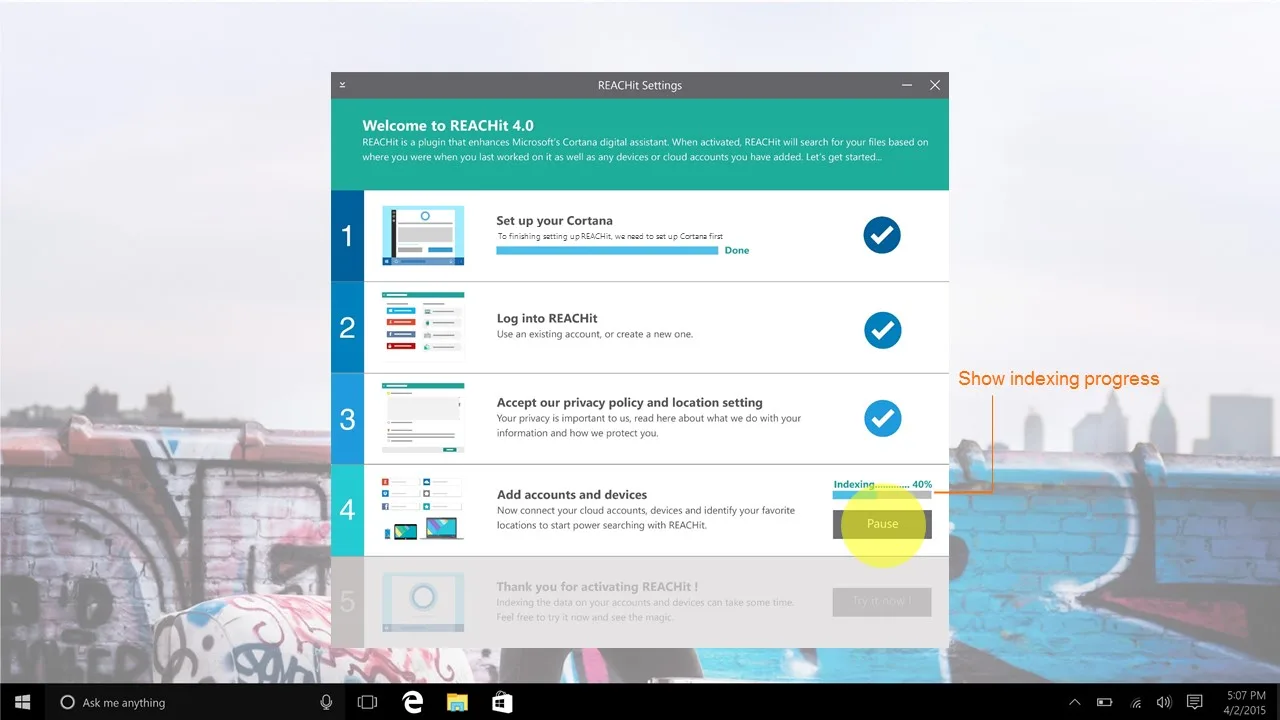Click 'Thank you for activating REACHit !' text
Viewport: 1280px width, 720px height.
[x=597, y=586]
